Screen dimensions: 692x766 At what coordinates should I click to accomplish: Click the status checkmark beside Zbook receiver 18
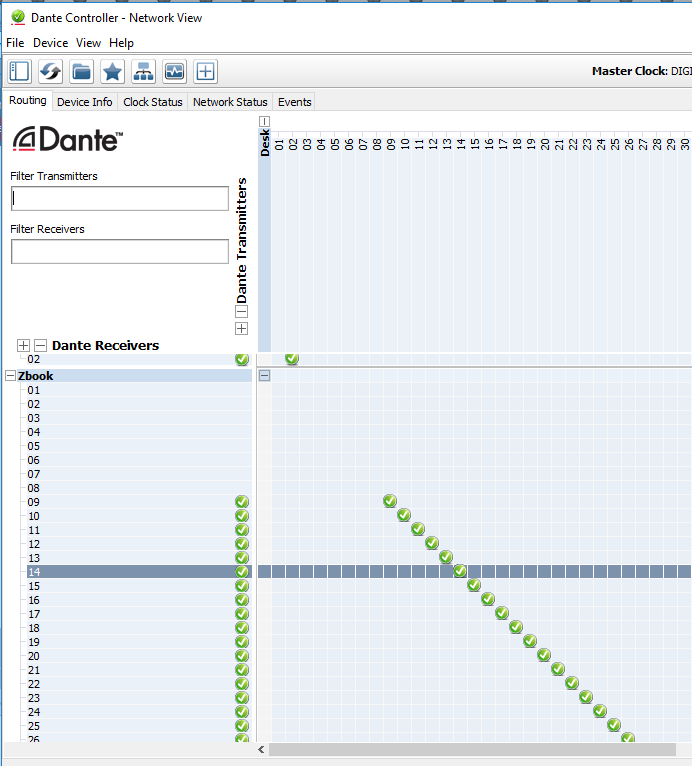[x=242, y=628]
